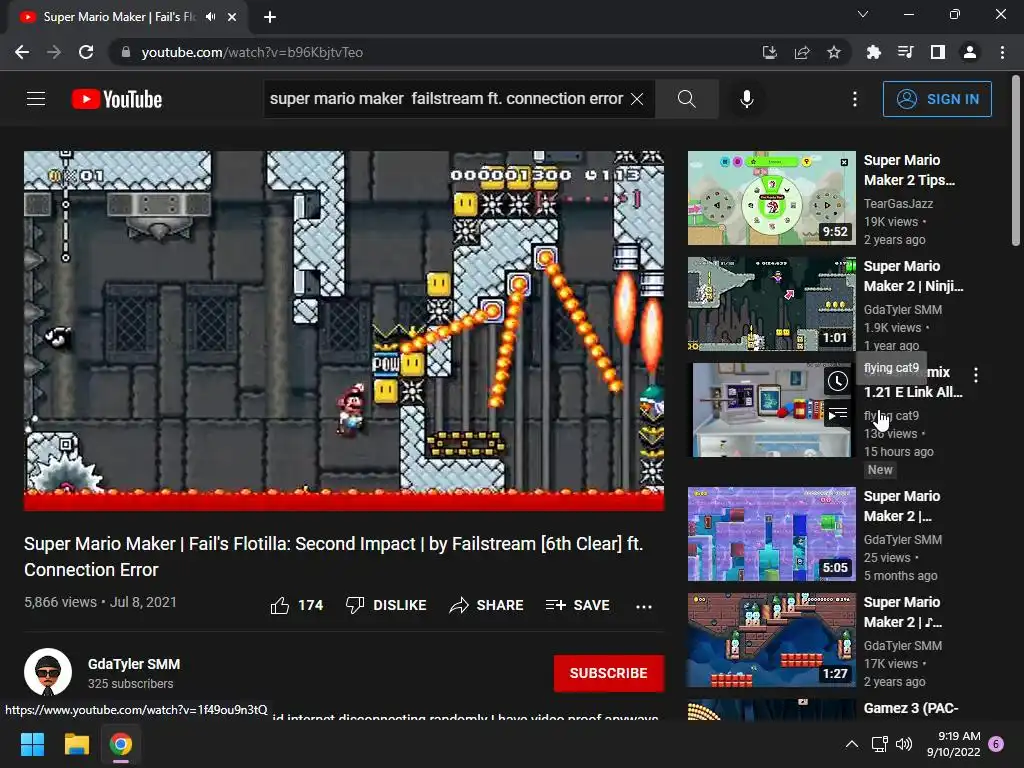Open notification center badge 6
1024x768 pixels.
coord(996,744)
